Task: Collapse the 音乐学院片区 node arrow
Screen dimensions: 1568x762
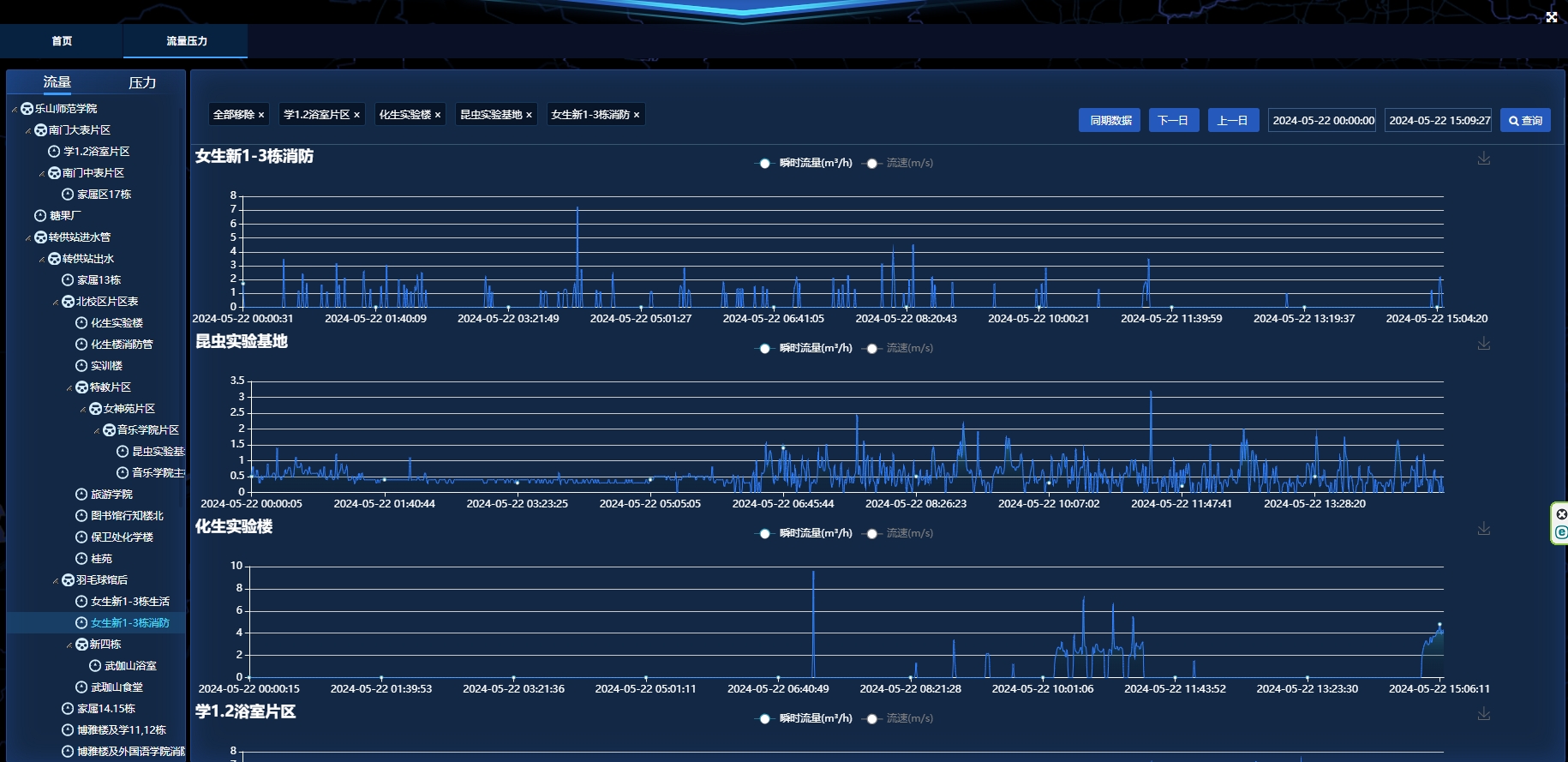Action: (x=97, y=431)
